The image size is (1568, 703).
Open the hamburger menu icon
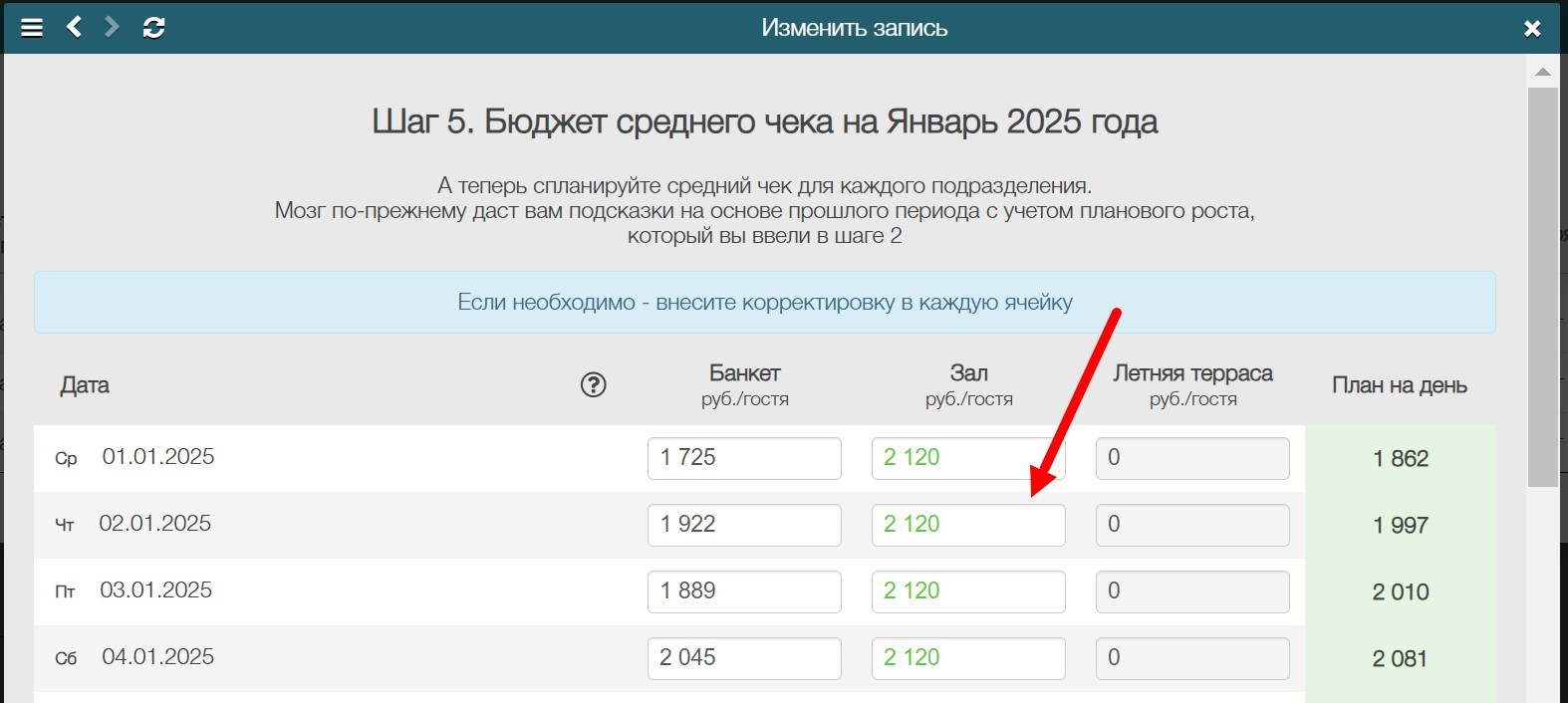click(x=32, y=28)
